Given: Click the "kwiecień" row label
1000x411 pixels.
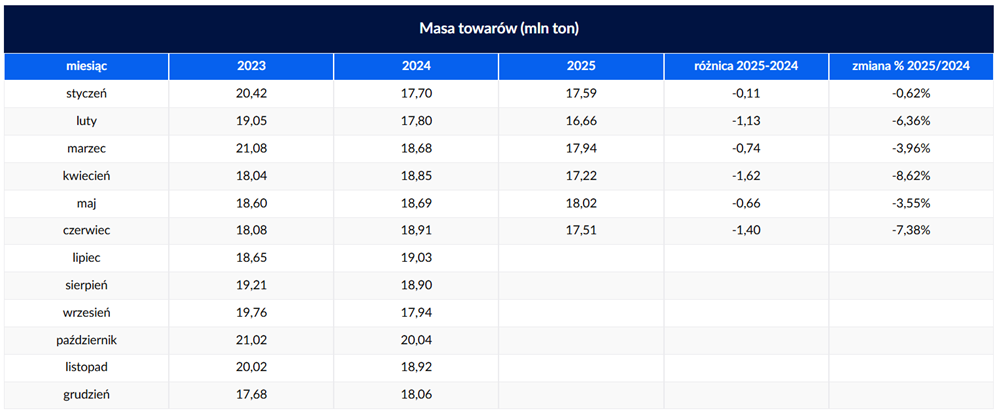Looking at the screenshot, I should click(86, 176).
